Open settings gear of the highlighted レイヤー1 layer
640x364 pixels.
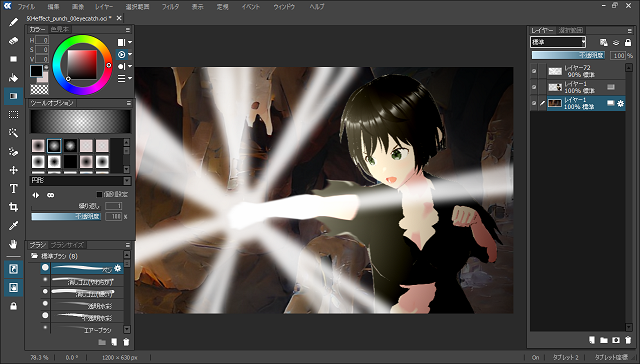620,104
